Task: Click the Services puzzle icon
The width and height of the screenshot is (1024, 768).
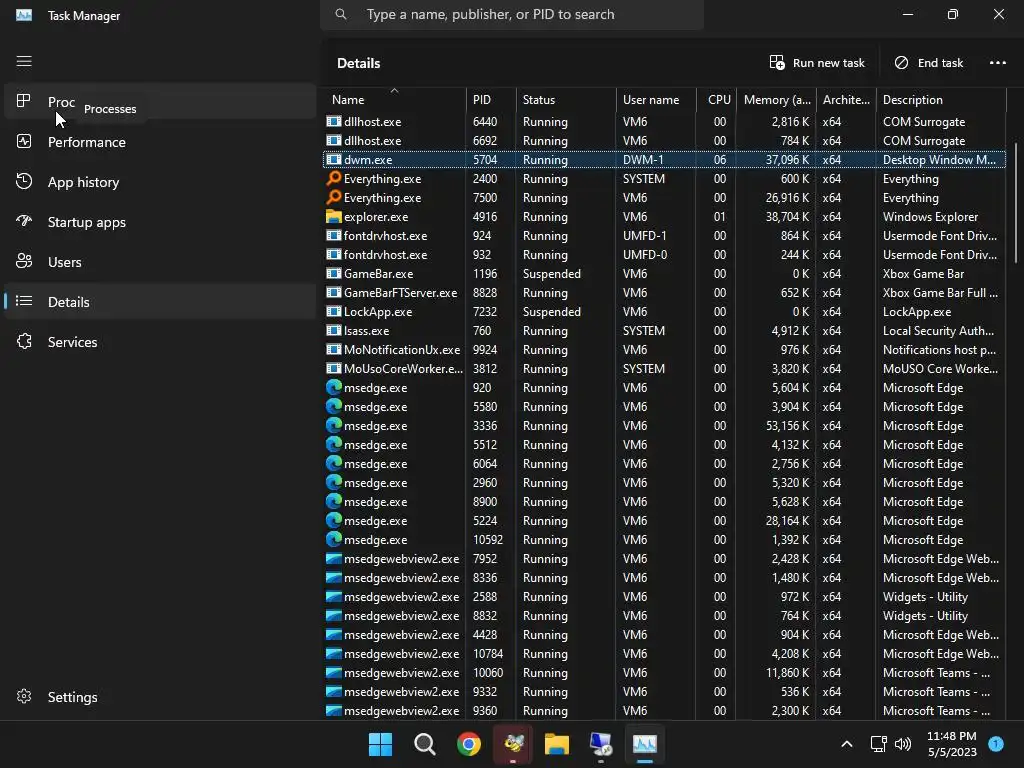Action: coord(24,342)
